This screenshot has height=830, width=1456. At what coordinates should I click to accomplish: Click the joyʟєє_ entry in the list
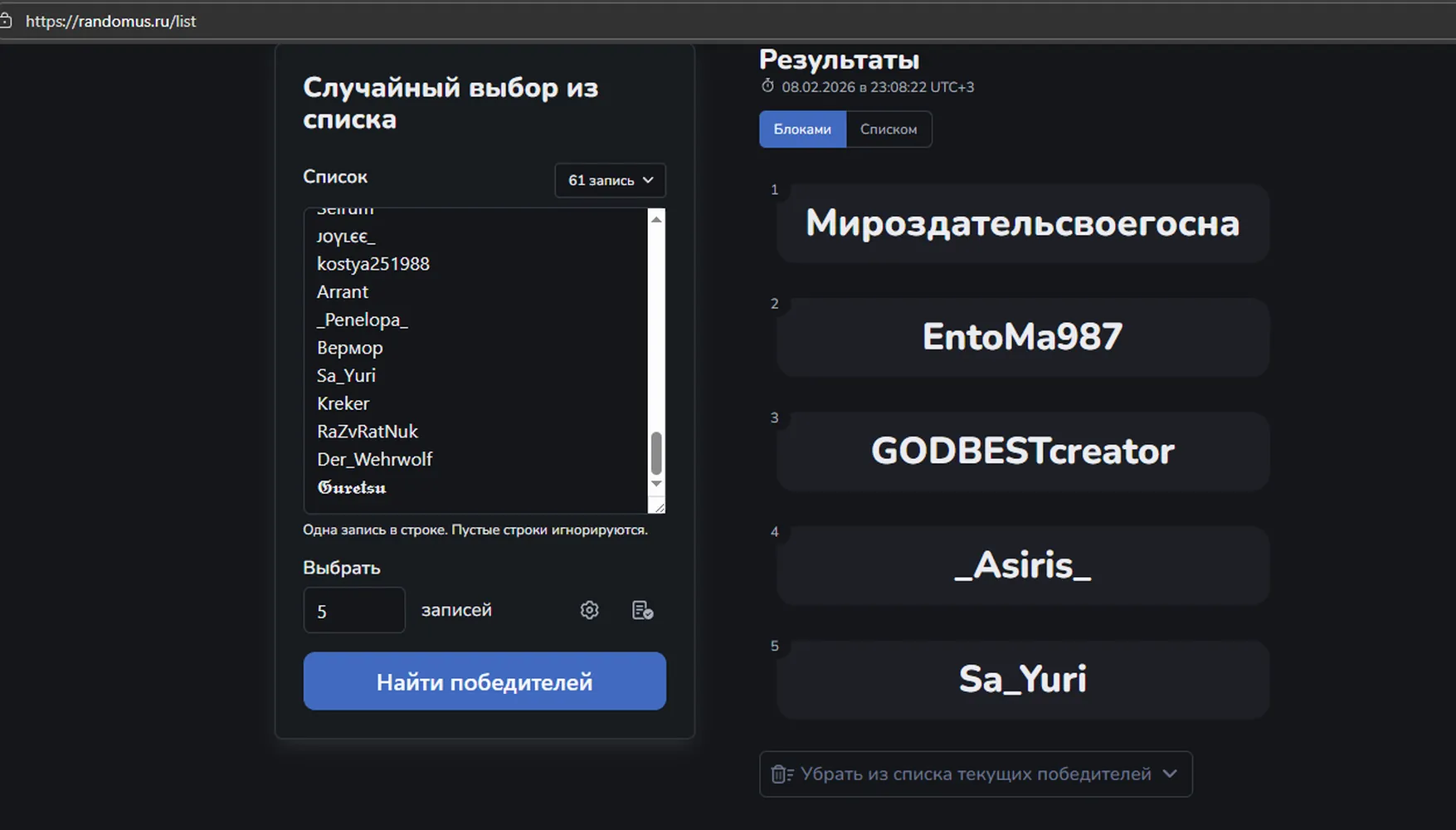click(346, 237)
